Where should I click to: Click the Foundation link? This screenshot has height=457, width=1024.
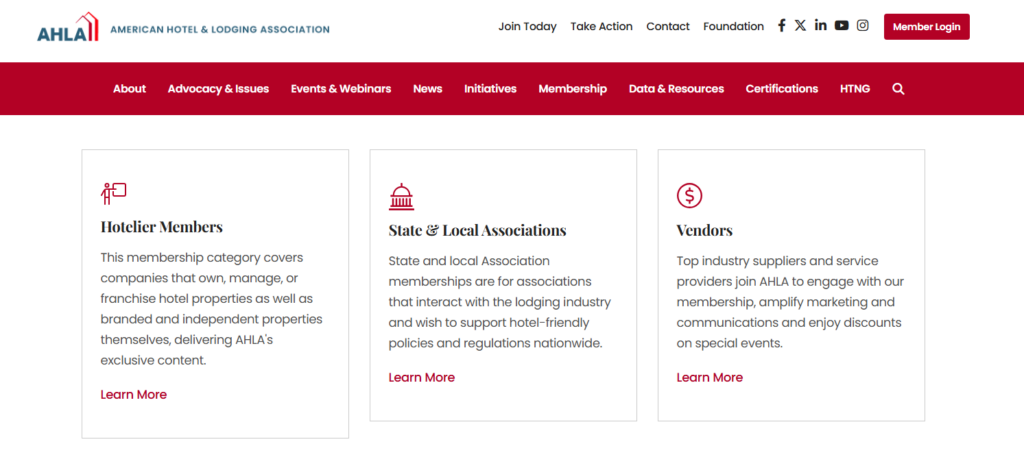(733, 27)
